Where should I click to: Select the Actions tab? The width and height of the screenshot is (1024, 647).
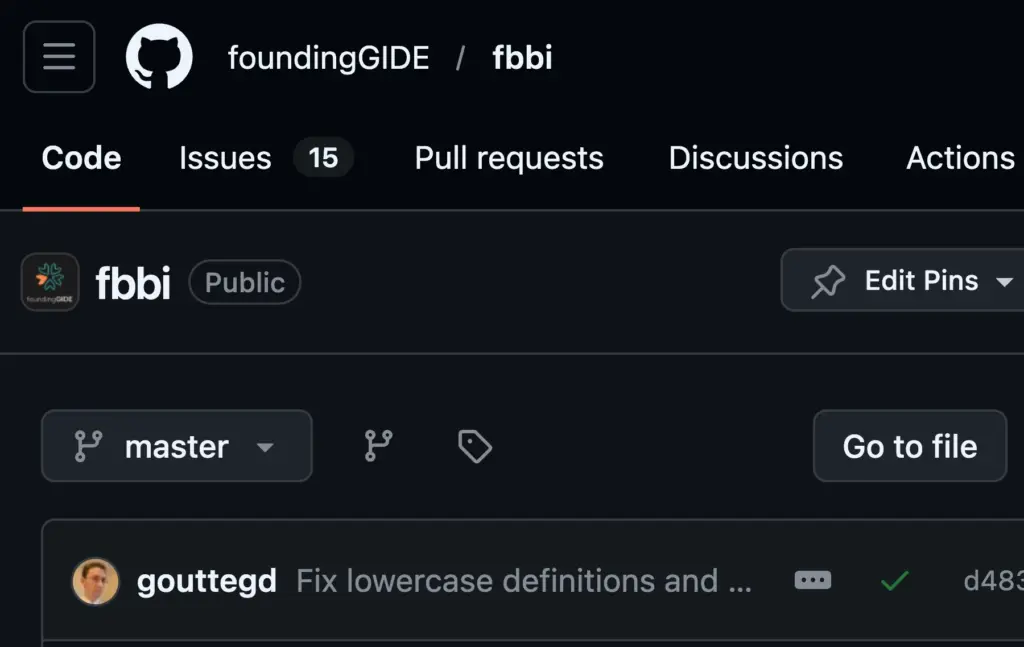point(959,157)
